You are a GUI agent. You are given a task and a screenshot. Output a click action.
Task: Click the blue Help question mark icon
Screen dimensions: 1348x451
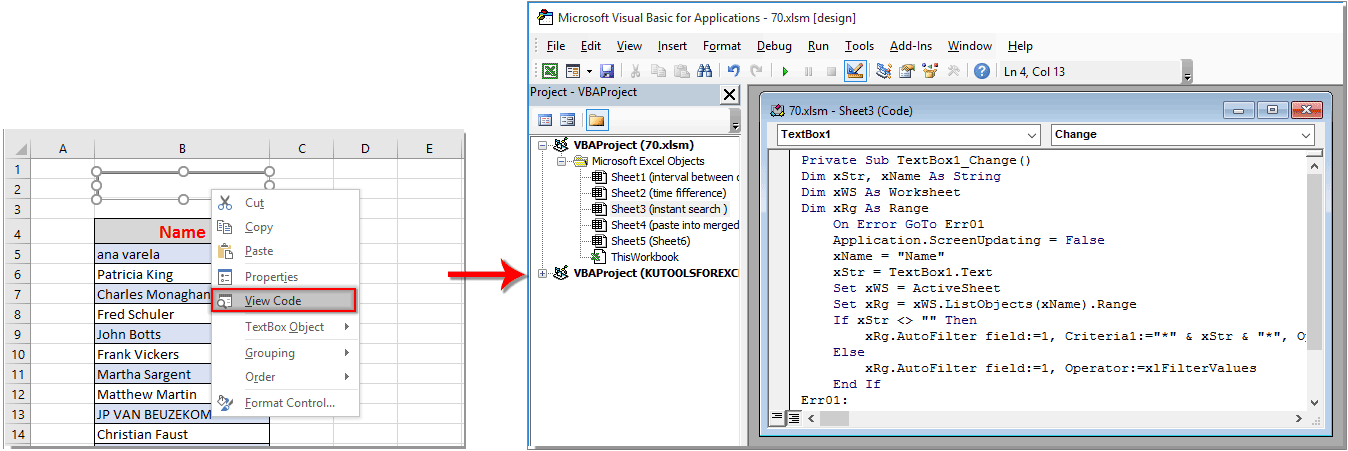click(x=982, y=71)
